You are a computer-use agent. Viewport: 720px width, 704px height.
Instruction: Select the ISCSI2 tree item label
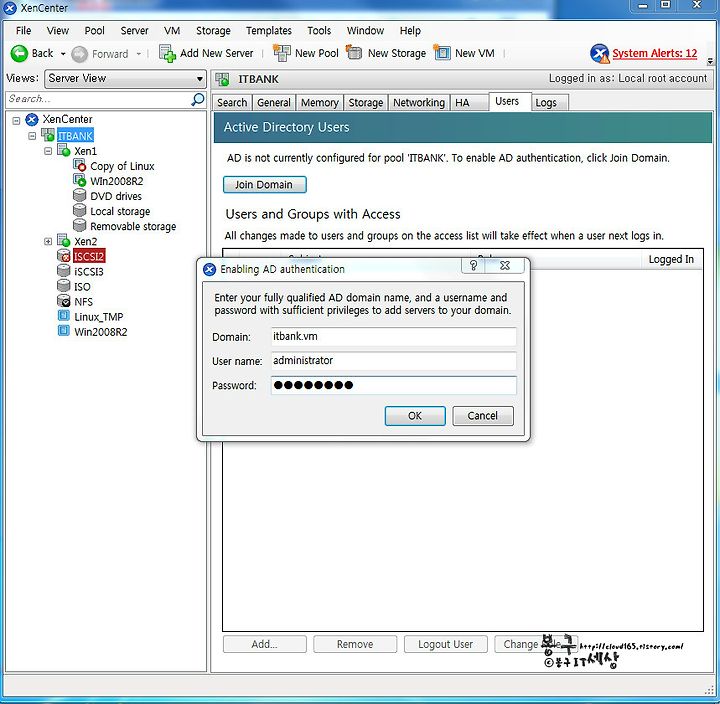pos(89,256)
